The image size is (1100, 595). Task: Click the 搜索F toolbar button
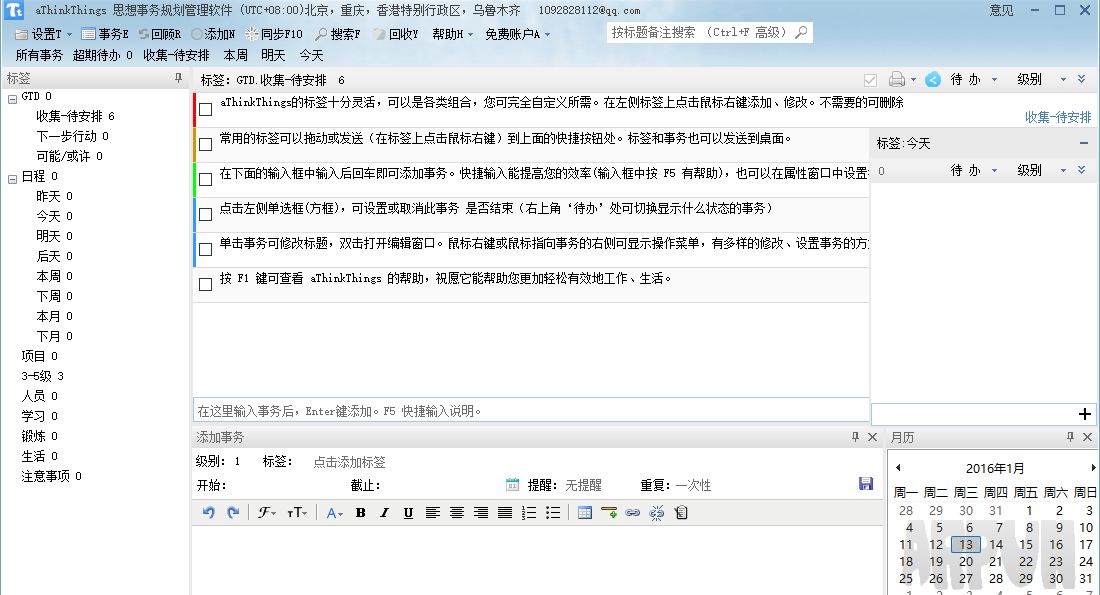(337, 34)
